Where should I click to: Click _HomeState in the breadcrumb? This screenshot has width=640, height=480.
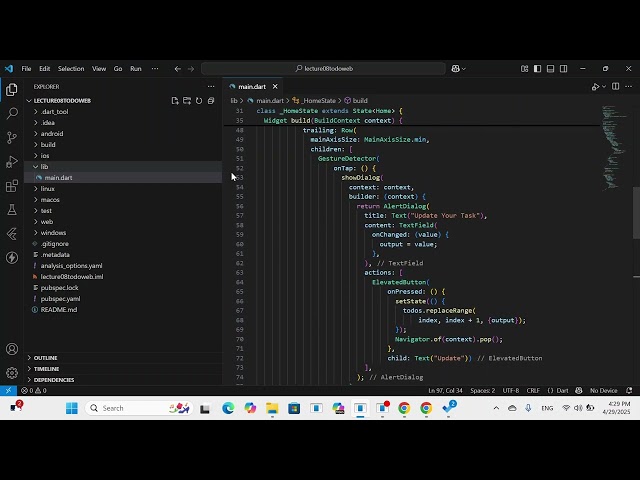tap(318, 100)
